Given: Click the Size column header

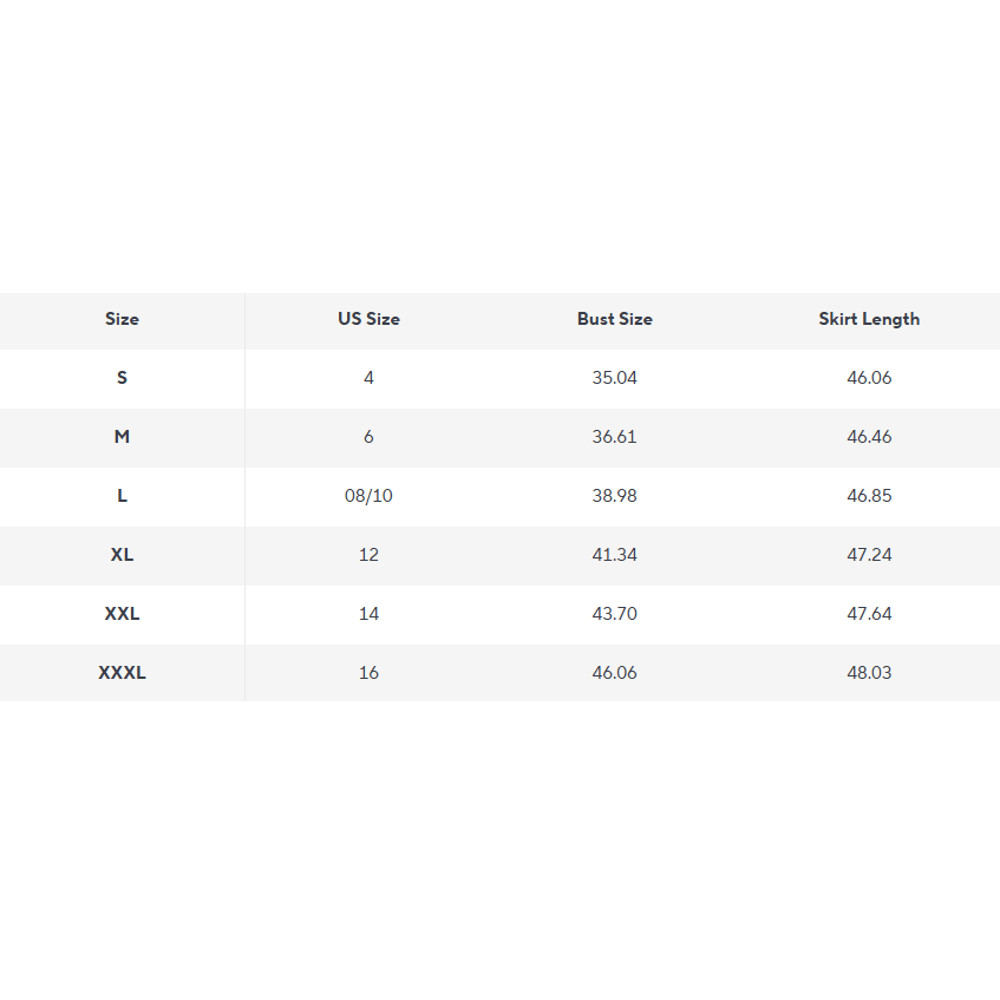Looking at the screenshot, I should 122,319.
